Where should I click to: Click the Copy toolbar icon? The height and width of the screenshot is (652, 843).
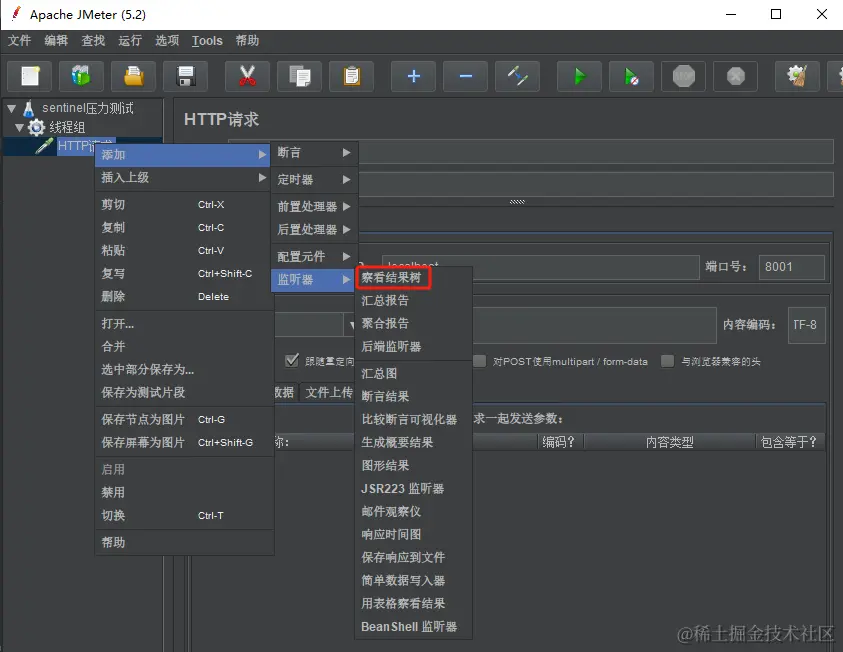coord(299,76)
